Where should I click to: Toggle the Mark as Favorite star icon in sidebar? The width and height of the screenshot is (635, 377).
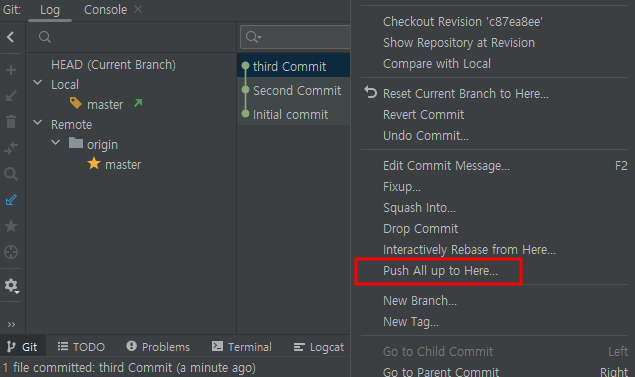(x=11, y=226)
